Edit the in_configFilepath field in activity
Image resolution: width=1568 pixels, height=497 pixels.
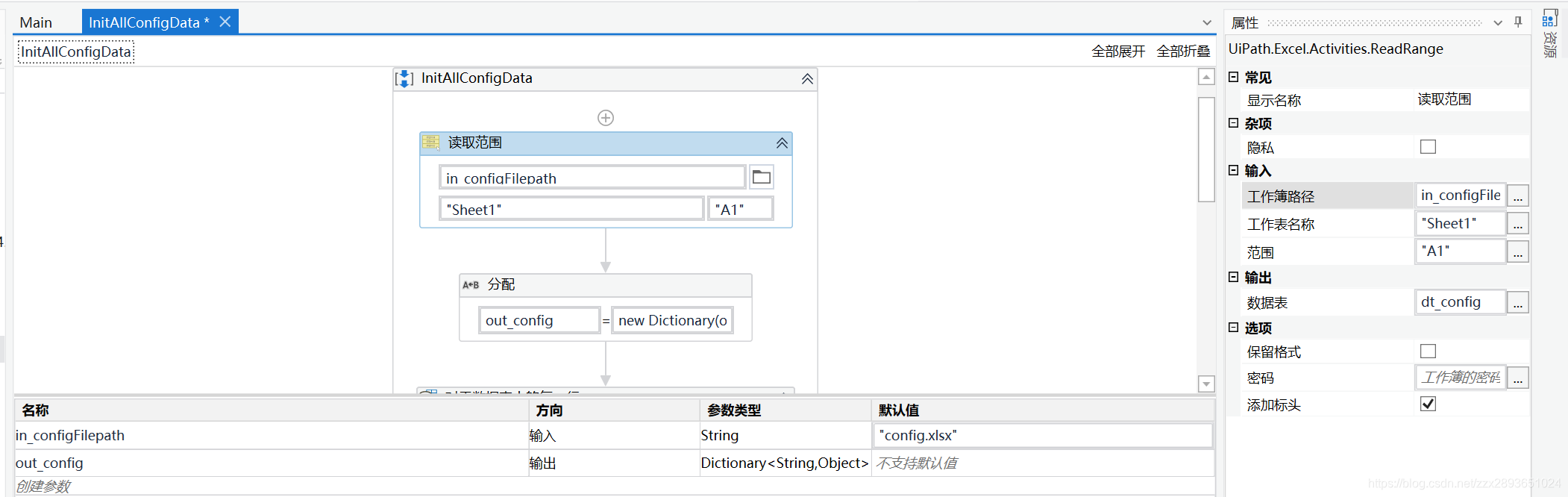coord(592,178)
